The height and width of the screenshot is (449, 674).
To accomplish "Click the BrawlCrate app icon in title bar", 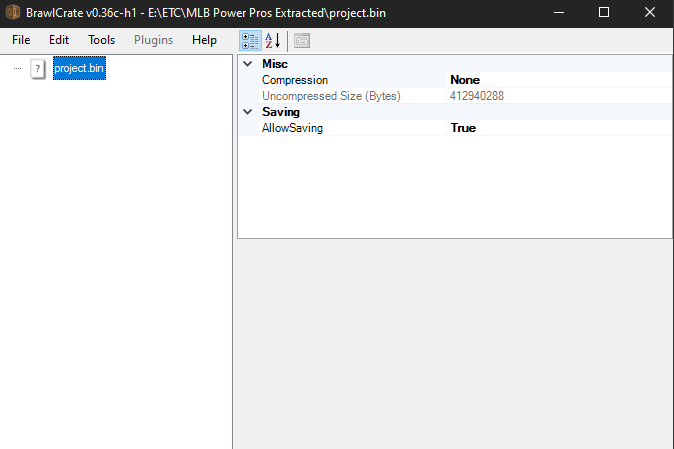I will click(13, 12).
